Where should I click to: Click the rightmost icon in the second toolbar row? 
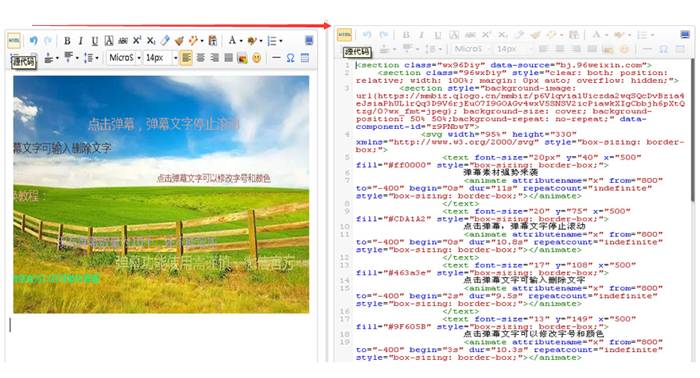[x=305, y=58]
